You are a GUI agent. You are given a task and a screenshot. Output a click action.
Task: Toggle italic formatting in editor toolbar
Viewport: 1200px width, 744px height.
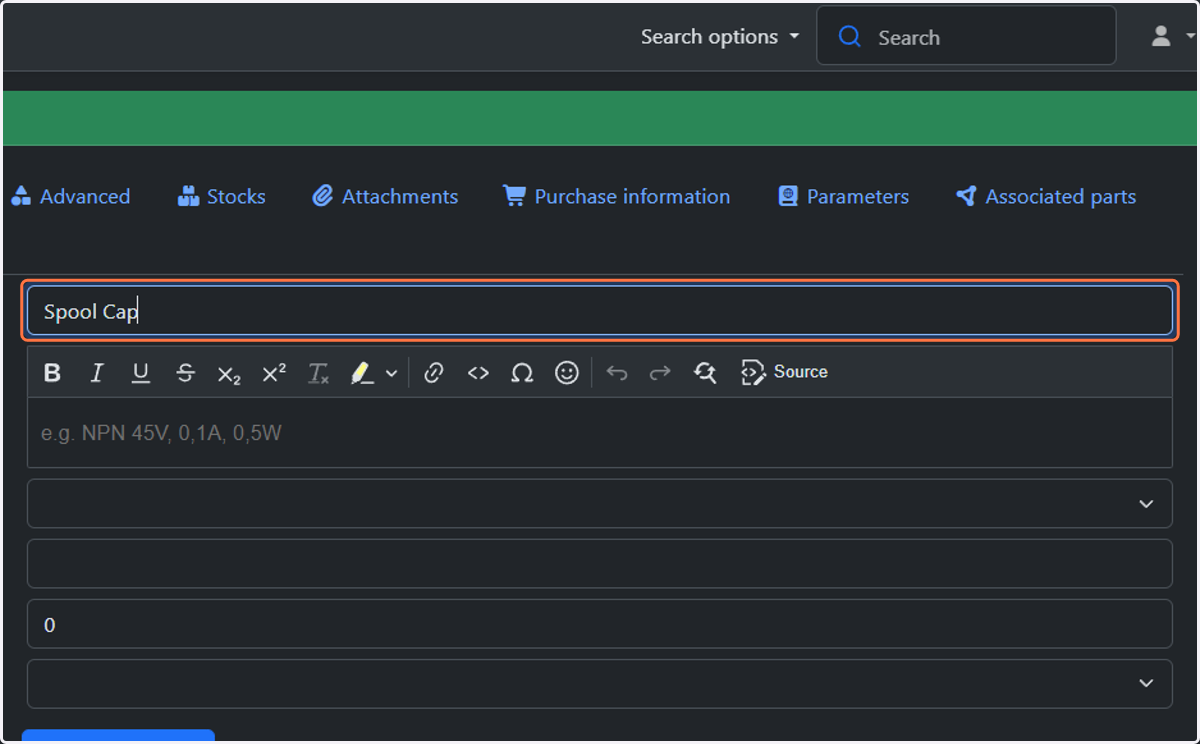pyautogui.click(x=97, y=373)
